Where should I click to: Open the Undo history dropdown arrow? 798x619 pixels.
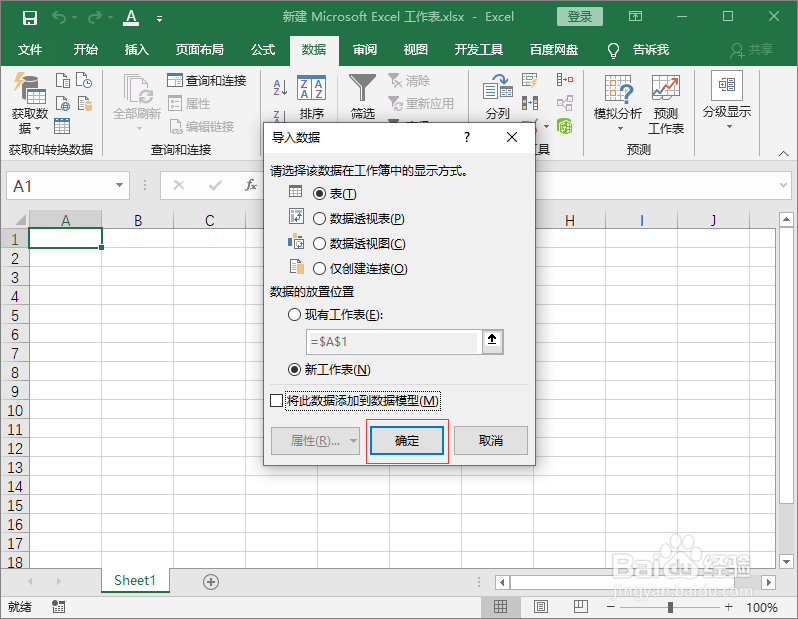pos(74,18)
